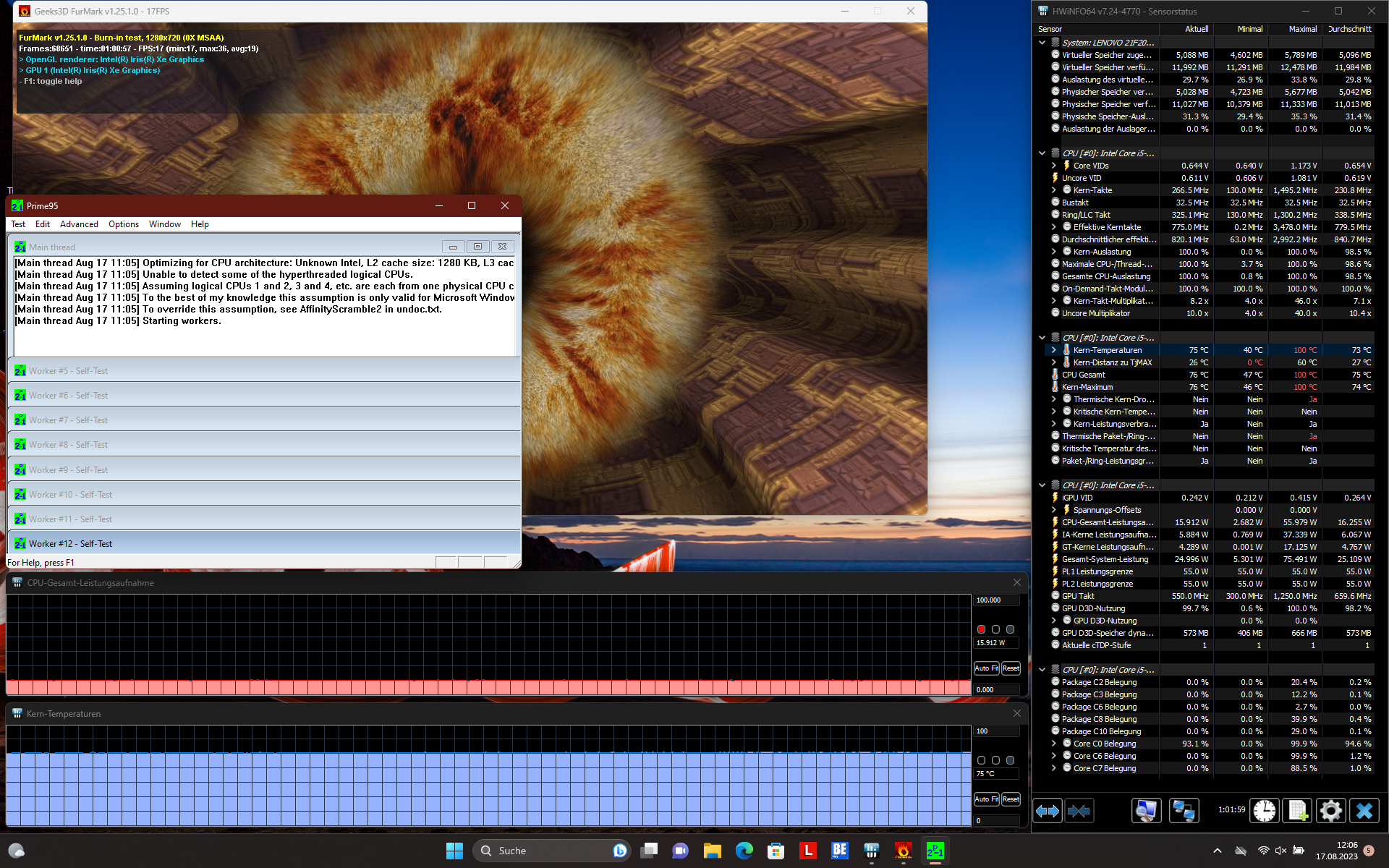1389x868 pixels.
Task: Expand the Spannungs-Offsets row
Action: [1054, 510]
